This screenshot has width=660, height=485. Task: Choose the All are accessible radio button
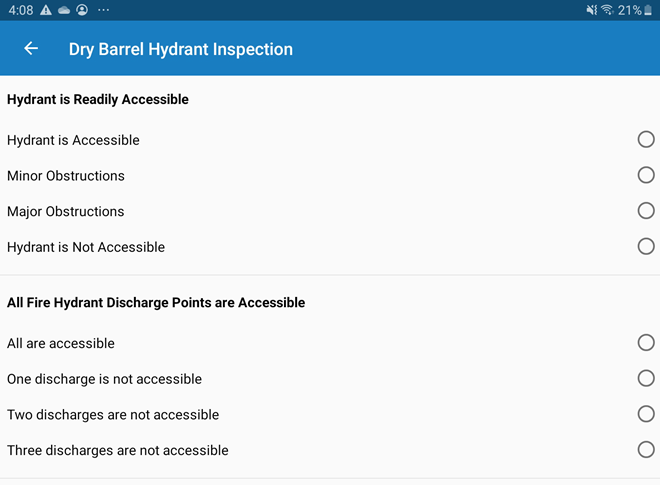coord(646,343)
